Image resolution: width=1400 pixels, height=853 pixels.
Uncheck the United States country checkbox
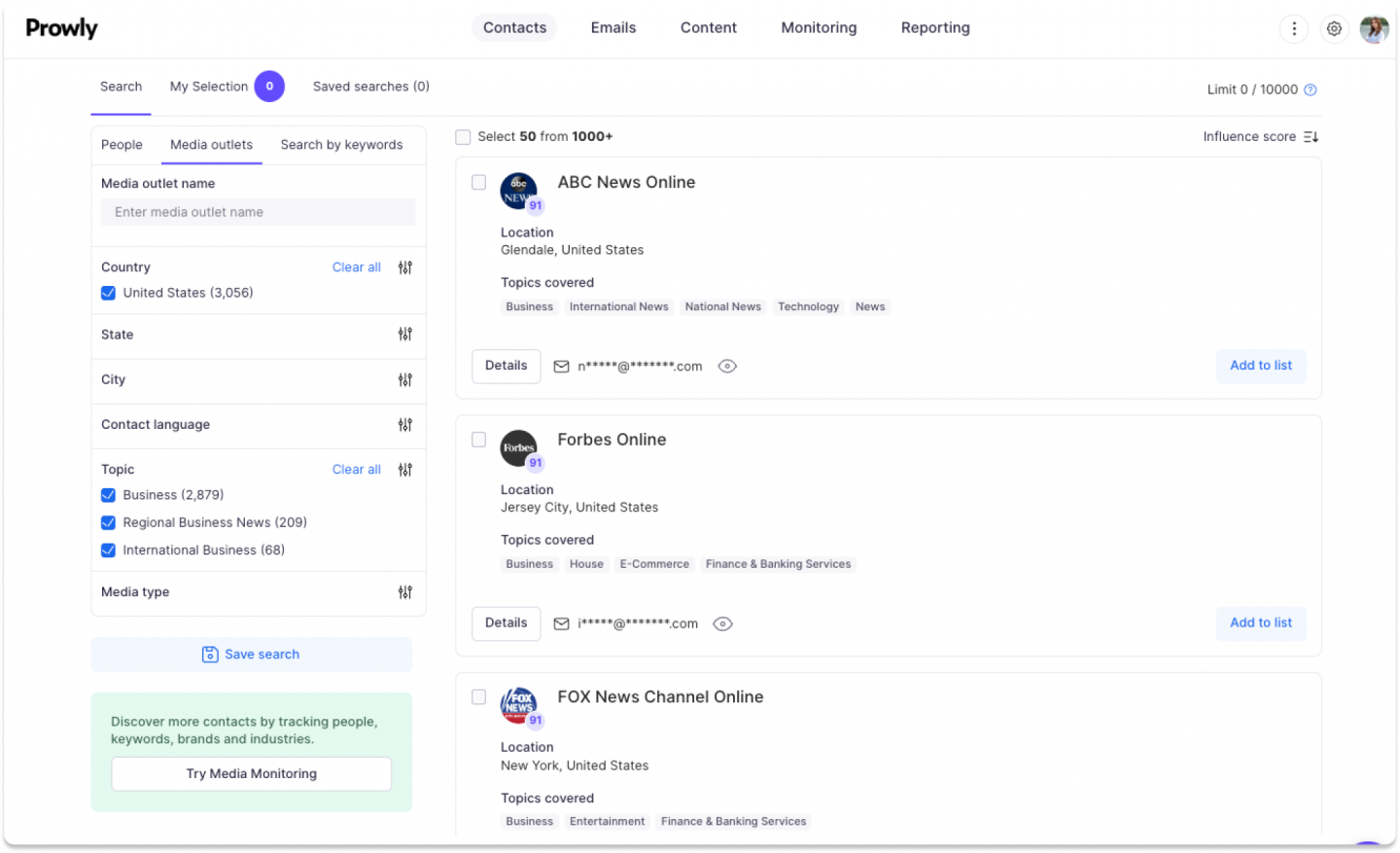click(109, 293)
